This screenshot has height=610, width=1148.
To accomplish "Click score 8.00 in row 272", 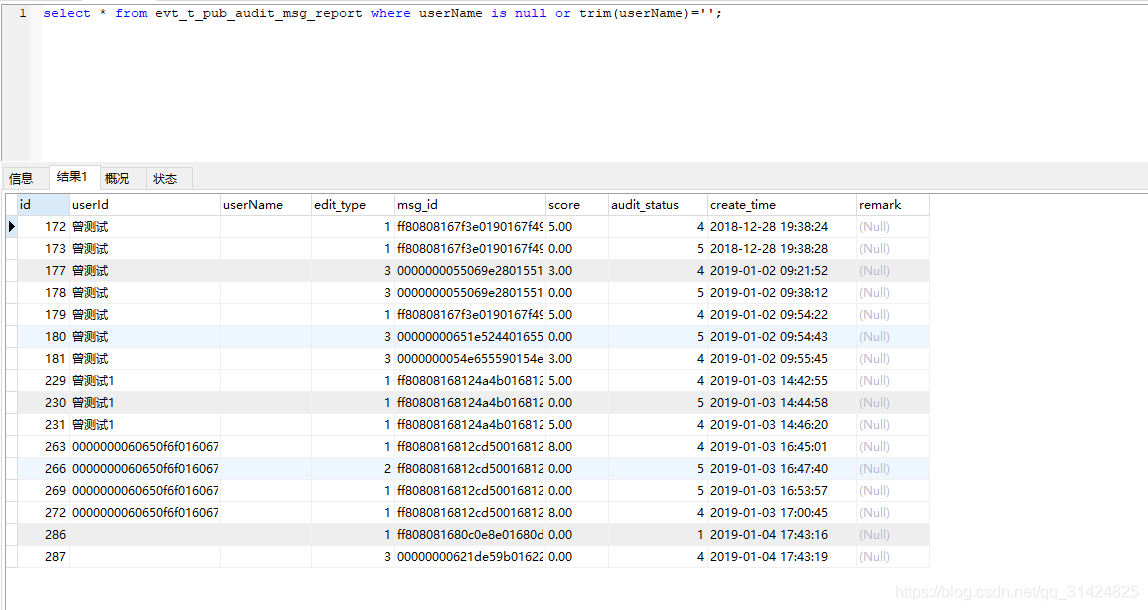I will (577, 513).
